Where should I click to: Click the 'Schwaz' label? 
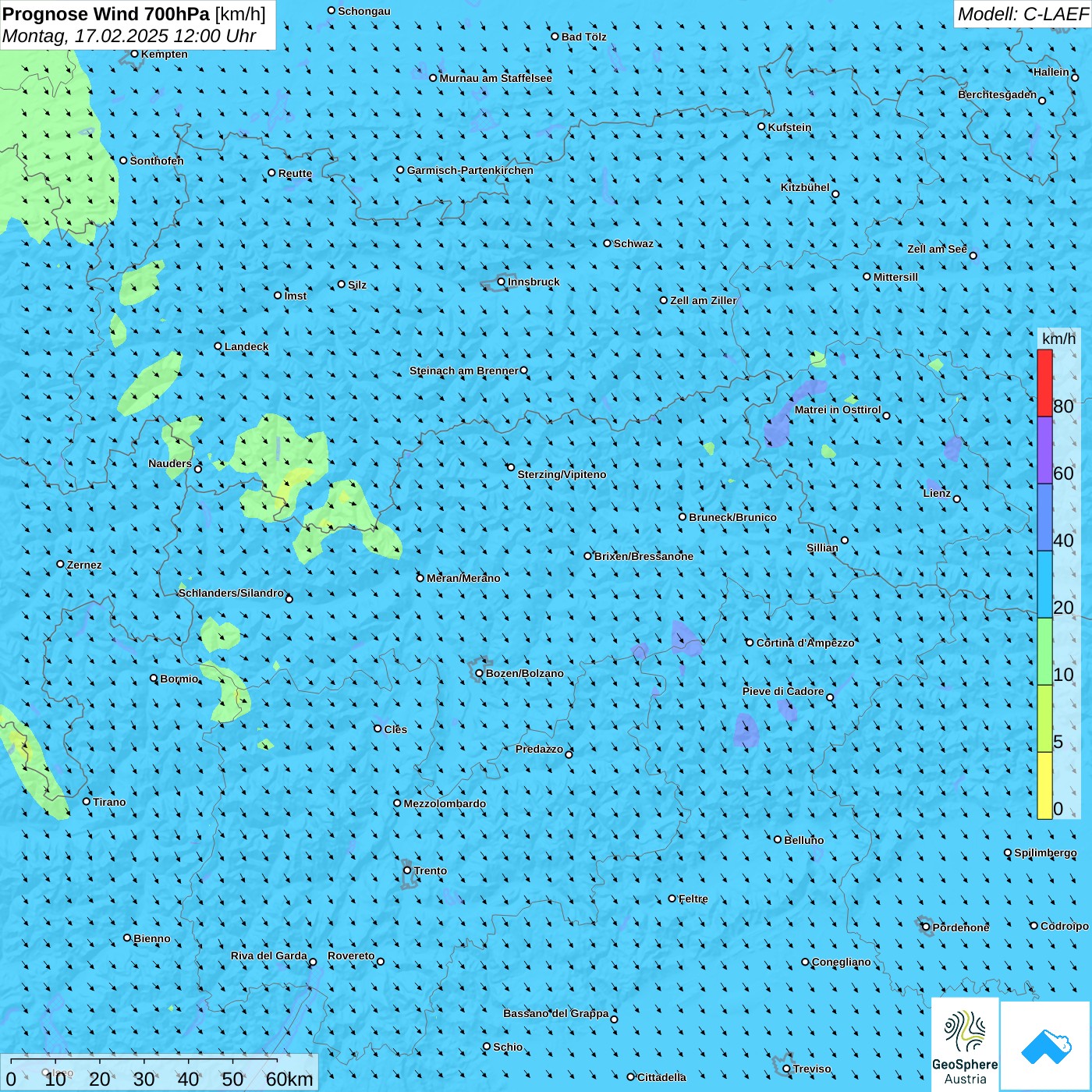(x=633, y=243)
